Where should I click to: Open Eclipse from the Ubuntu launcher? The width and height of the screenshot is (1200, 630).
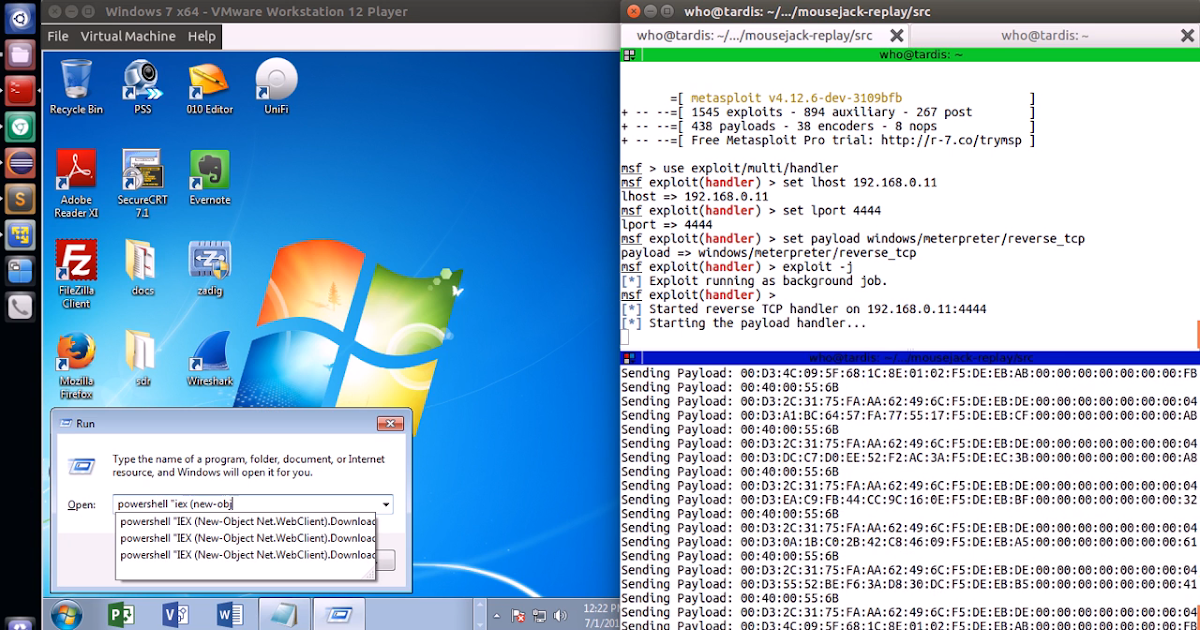(20, 162)
